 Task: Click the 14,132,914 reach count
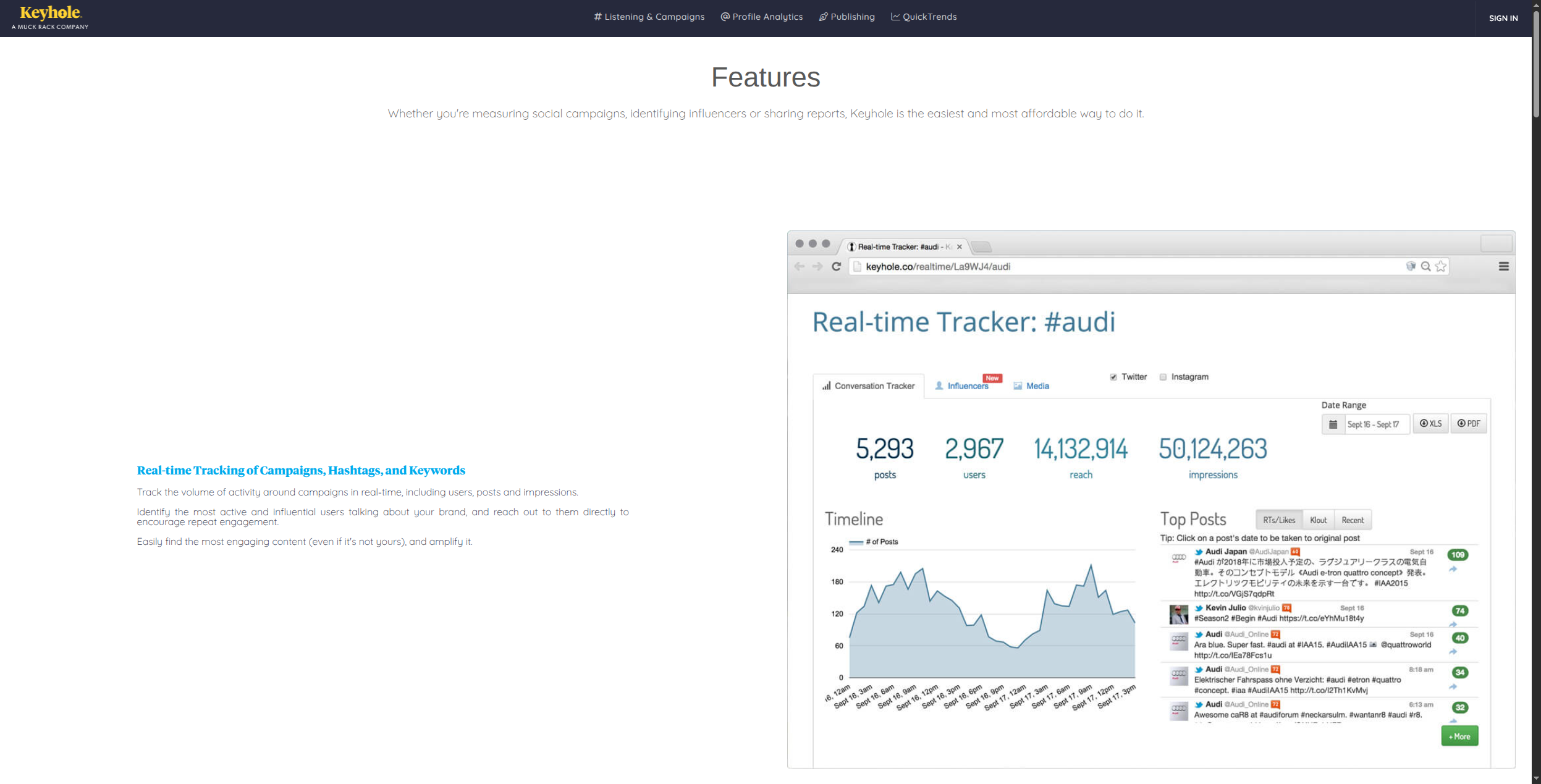coord(1081,449)
